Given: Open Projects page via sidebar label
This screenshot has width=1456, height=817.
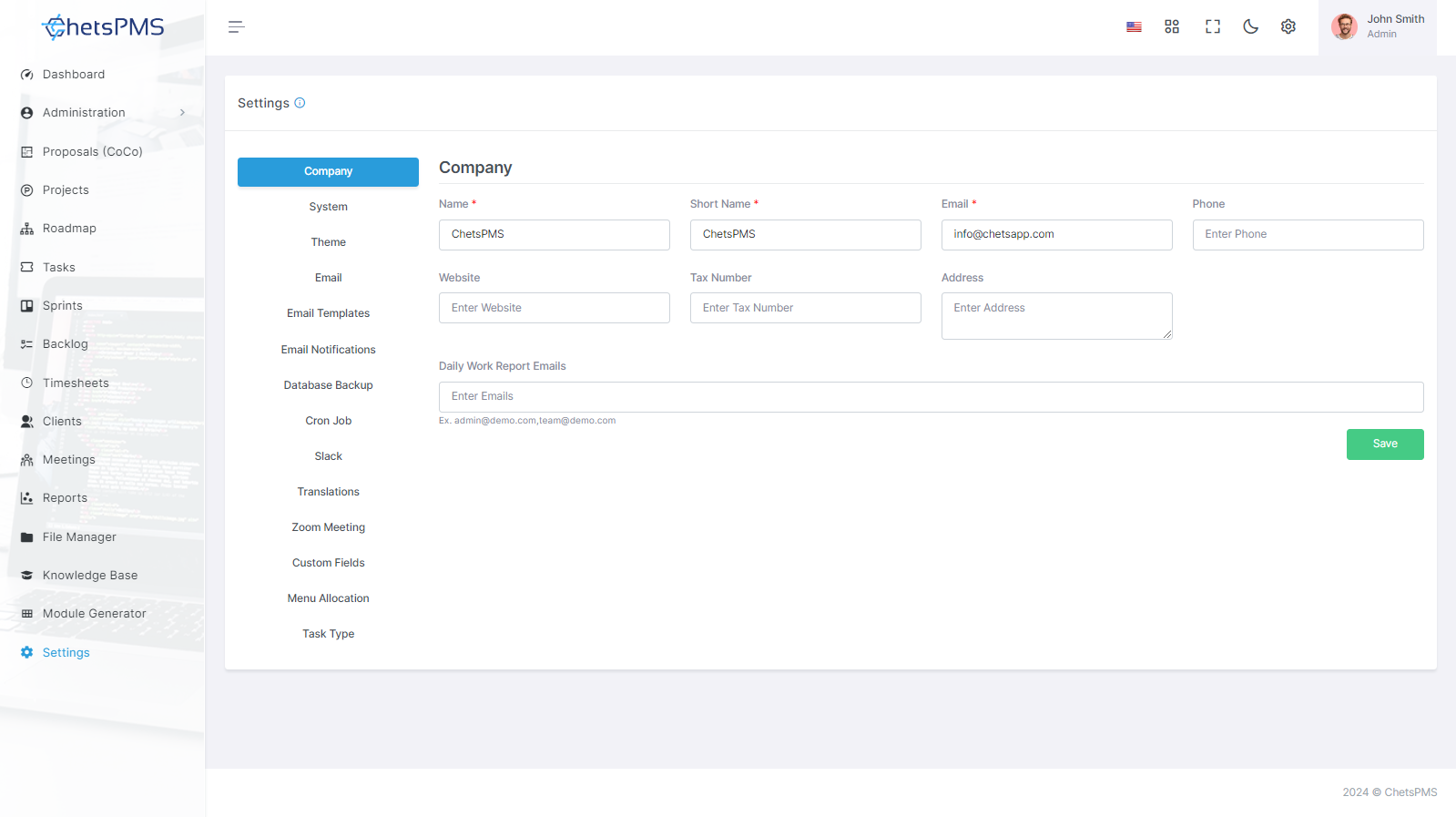Looking at the screenshot, I should tap(66, 190).
